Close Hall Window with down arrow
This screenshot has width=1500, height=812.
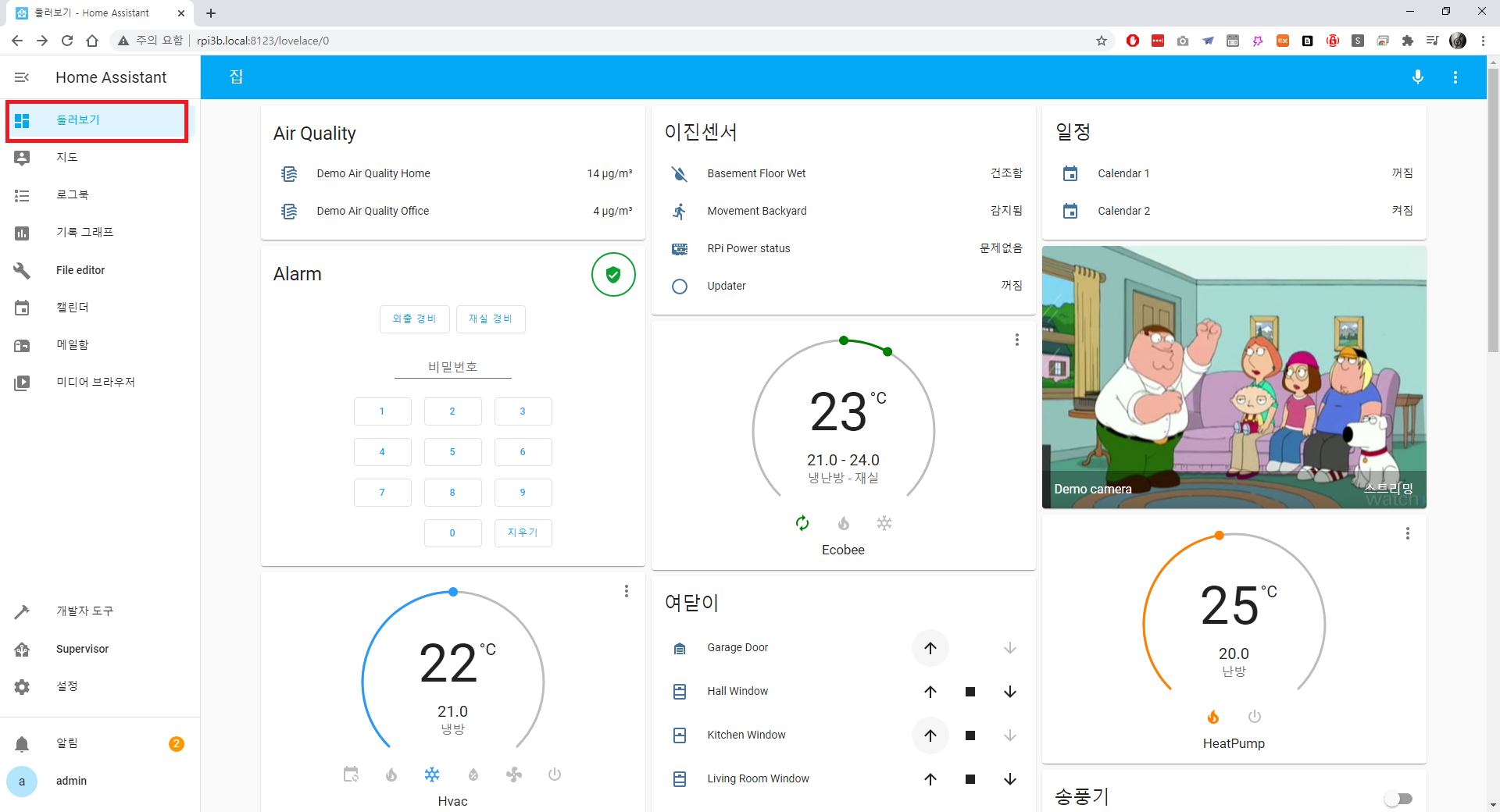click(1010, 692)
